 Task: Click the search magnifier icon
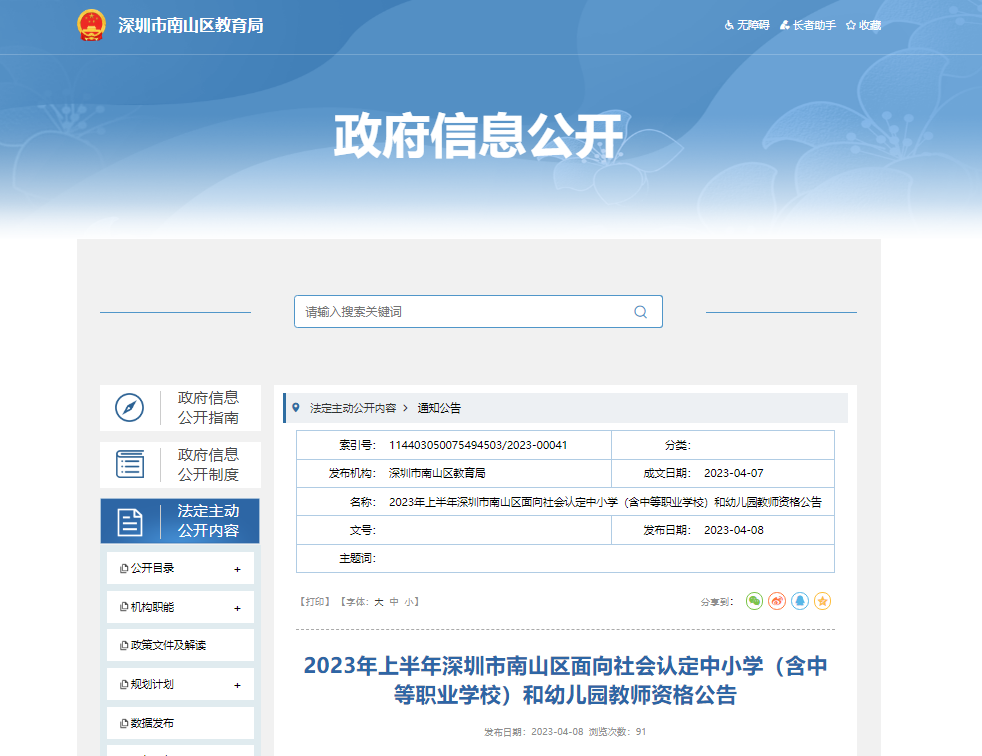pos(640,312)
